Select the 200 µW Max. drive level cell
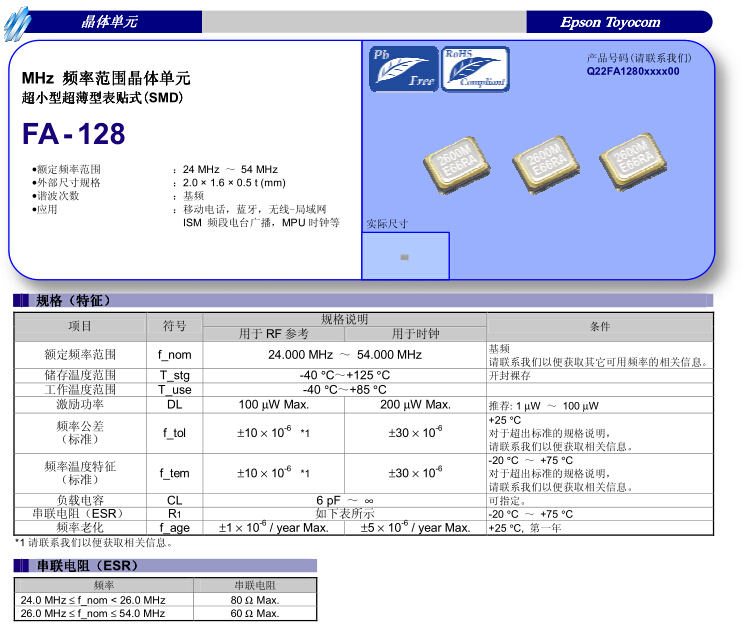 tap(415, 405)
